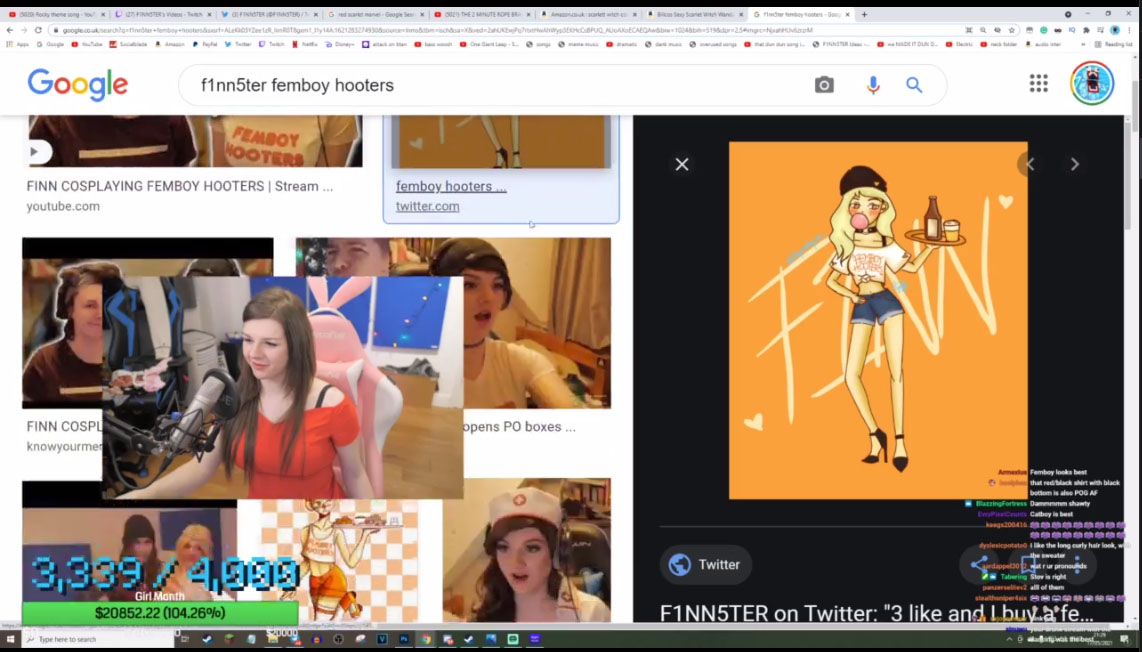The image size is (1142, 652).
Task: Close the image preview panel
Action: click(x=682, y=165)
